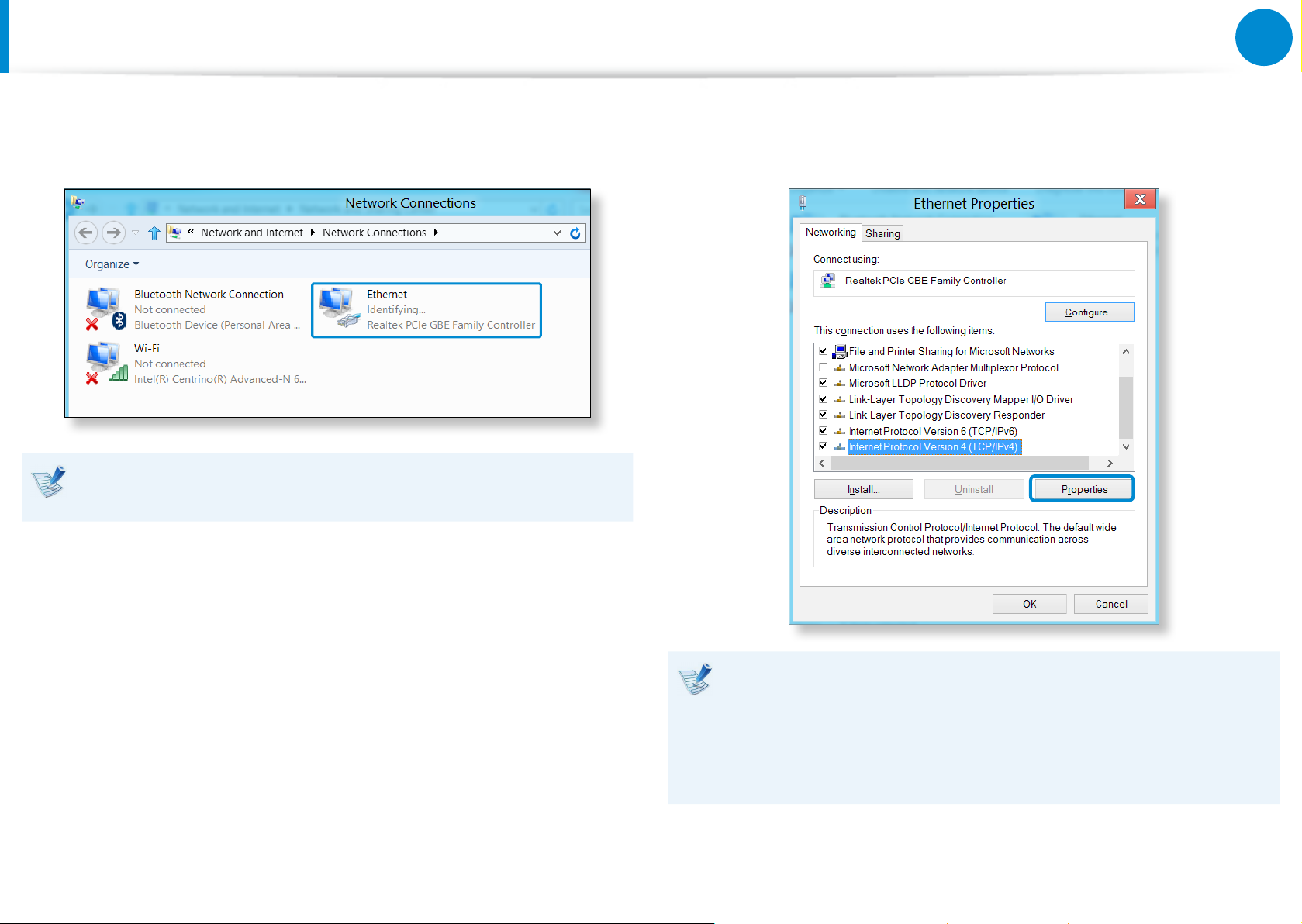Toggle Internet Protocol Version 6 checkbox
The width and height of the screenshot is (1302, 924).
(824, 431)
